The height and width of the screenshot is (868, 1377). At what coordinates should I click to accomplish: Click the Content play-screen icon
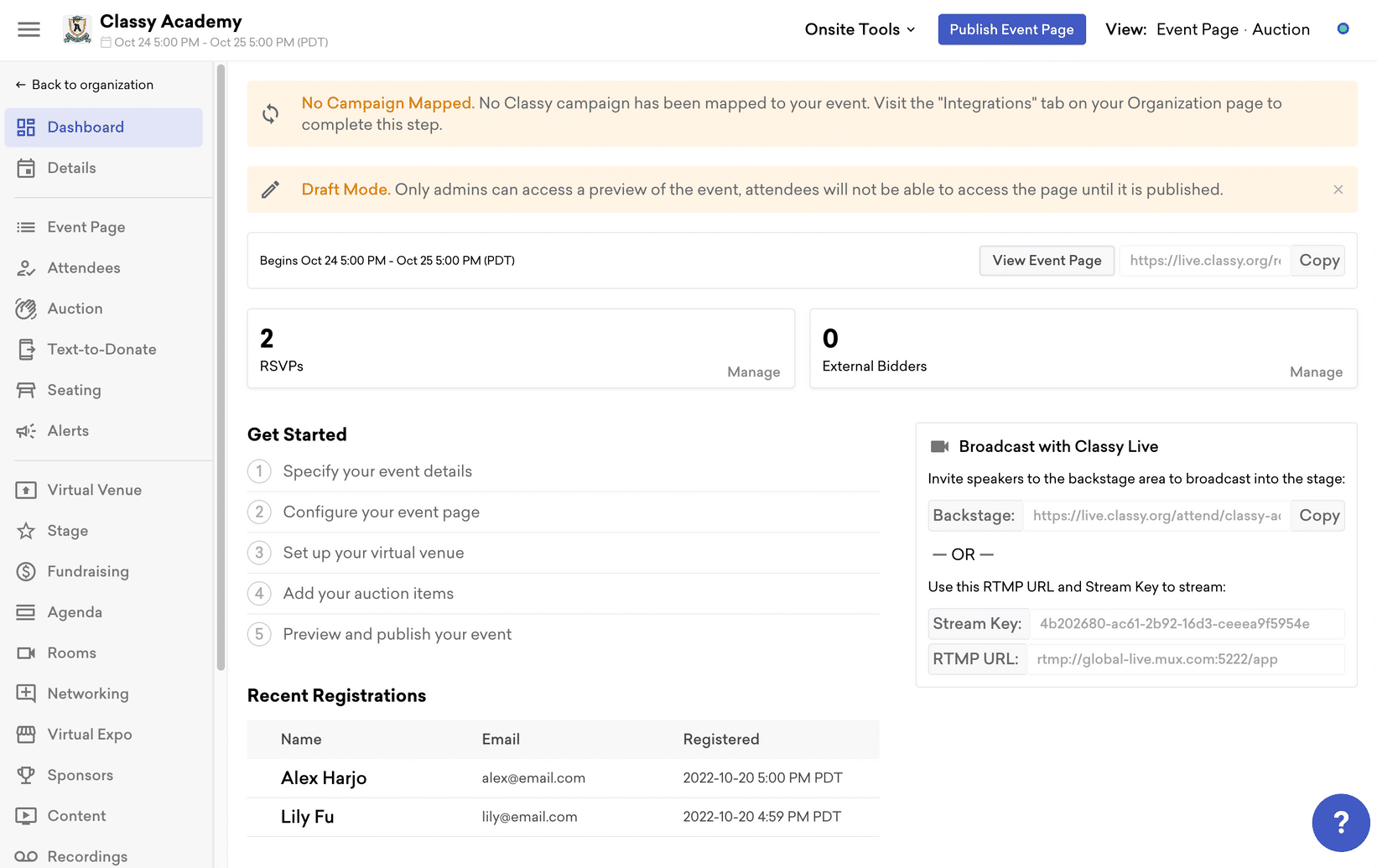point(26,816)
